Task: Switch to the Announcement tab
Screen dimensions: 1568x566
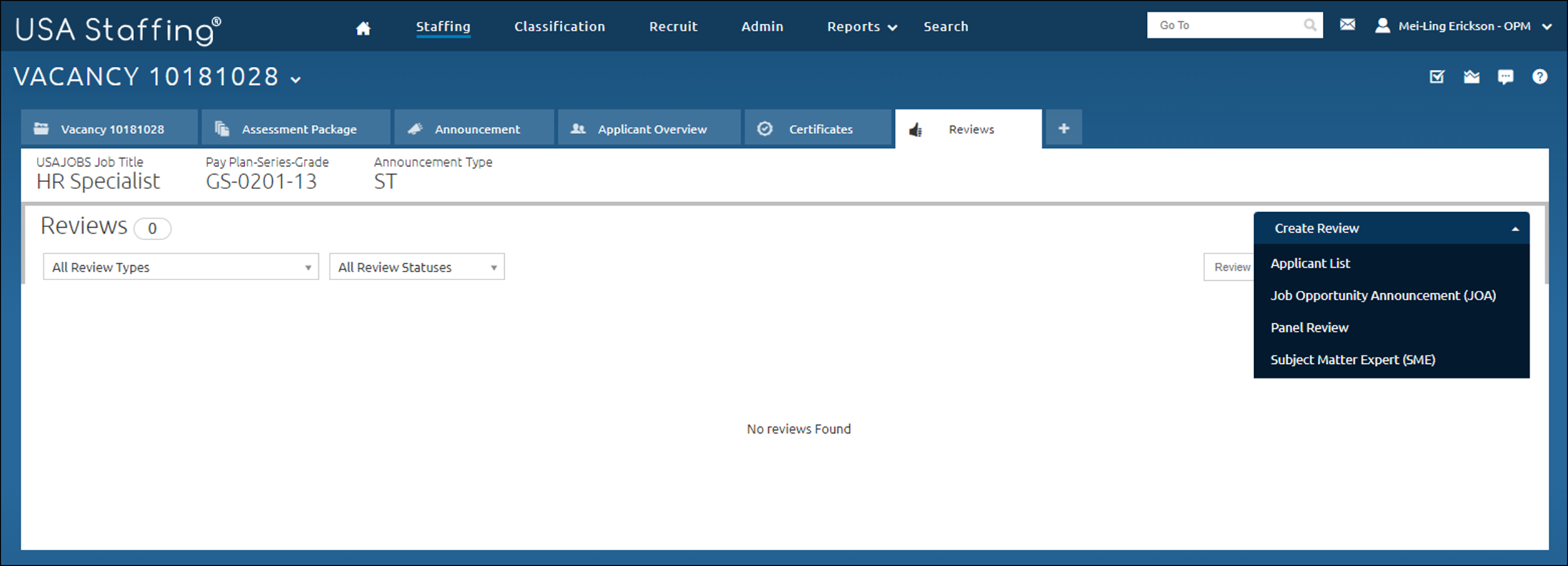Action: point(474,129)
